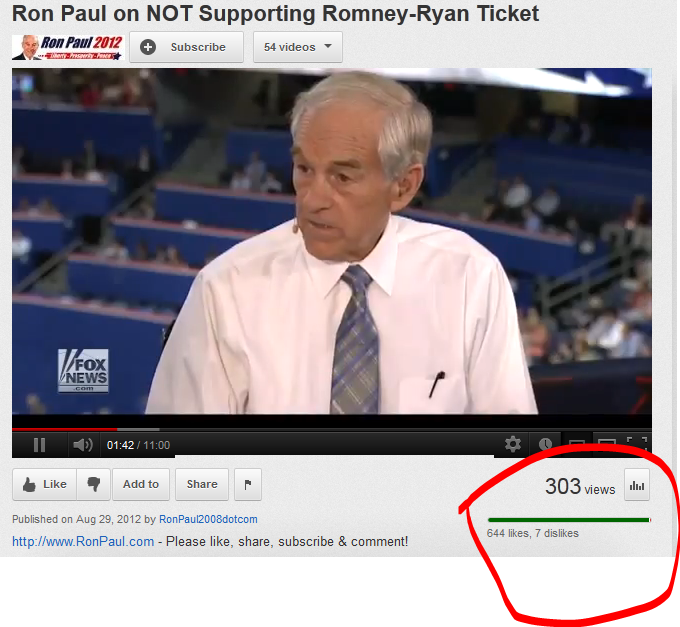Dislike the video with thumbs down
The width and height of the screenshot is (680, 627).
[94, 484]
